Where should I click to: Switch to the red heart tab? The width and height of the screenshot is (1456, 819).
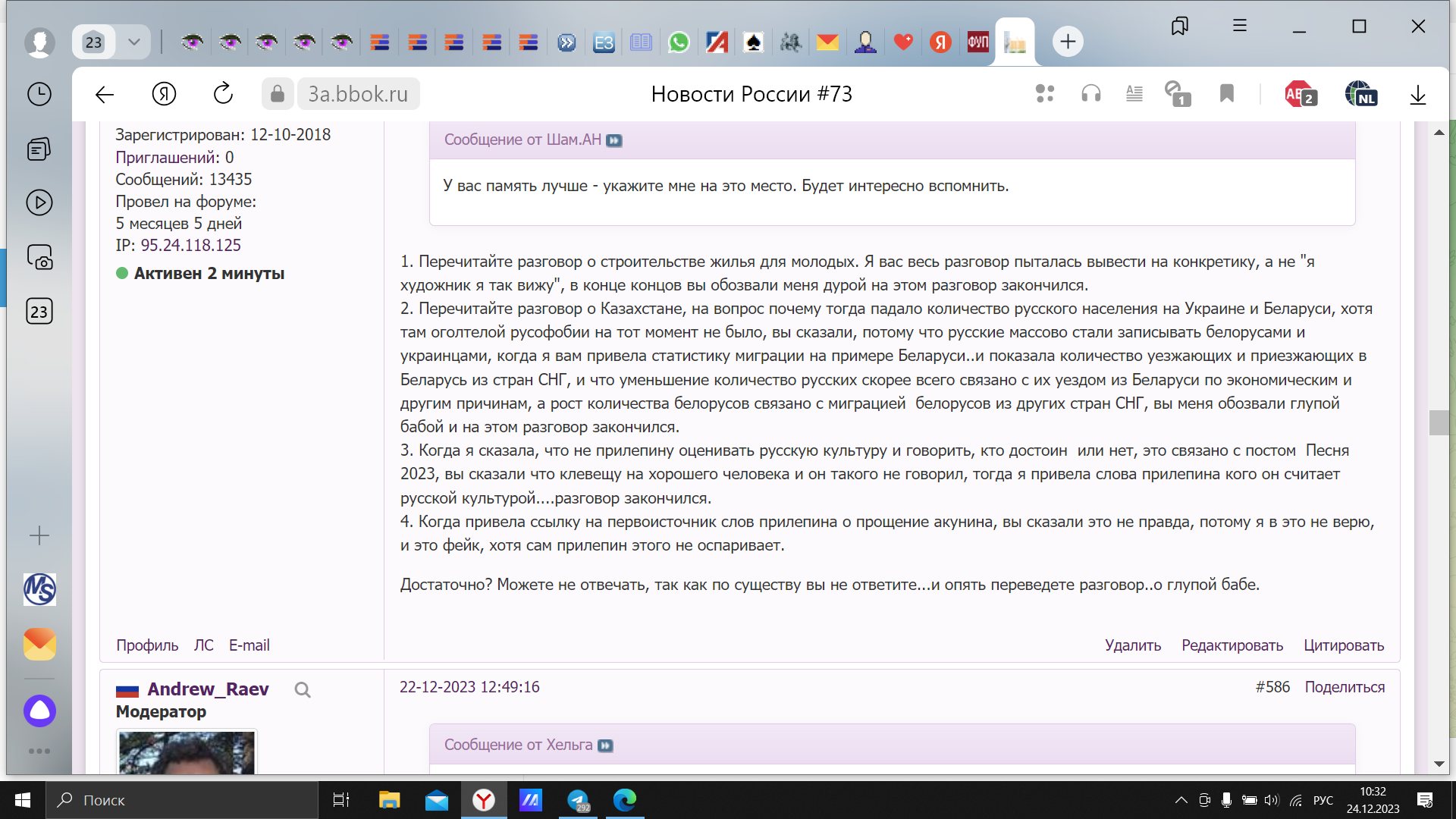[902, 42]
